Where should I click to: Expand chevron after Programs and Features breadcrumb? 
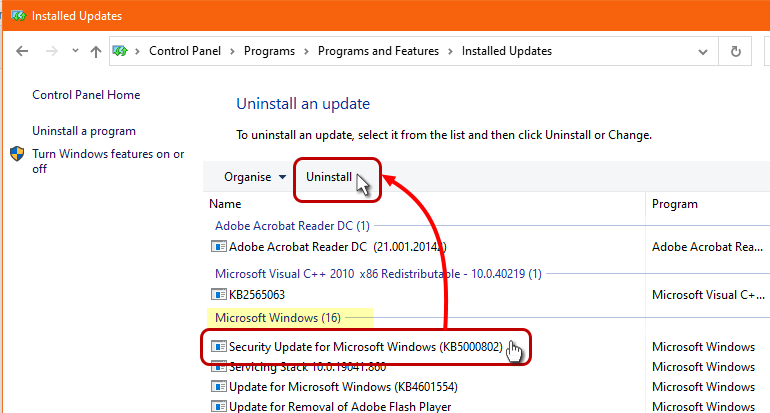(x=450, y=51)
